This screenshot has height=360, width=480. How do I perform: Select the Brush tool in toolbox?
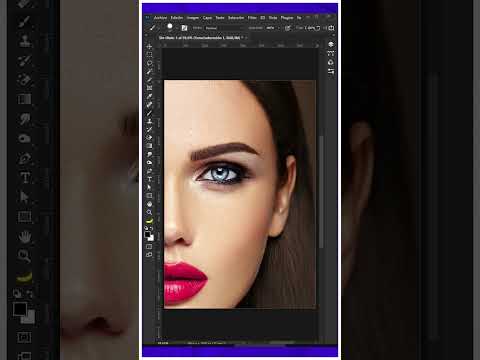point(149,113)
